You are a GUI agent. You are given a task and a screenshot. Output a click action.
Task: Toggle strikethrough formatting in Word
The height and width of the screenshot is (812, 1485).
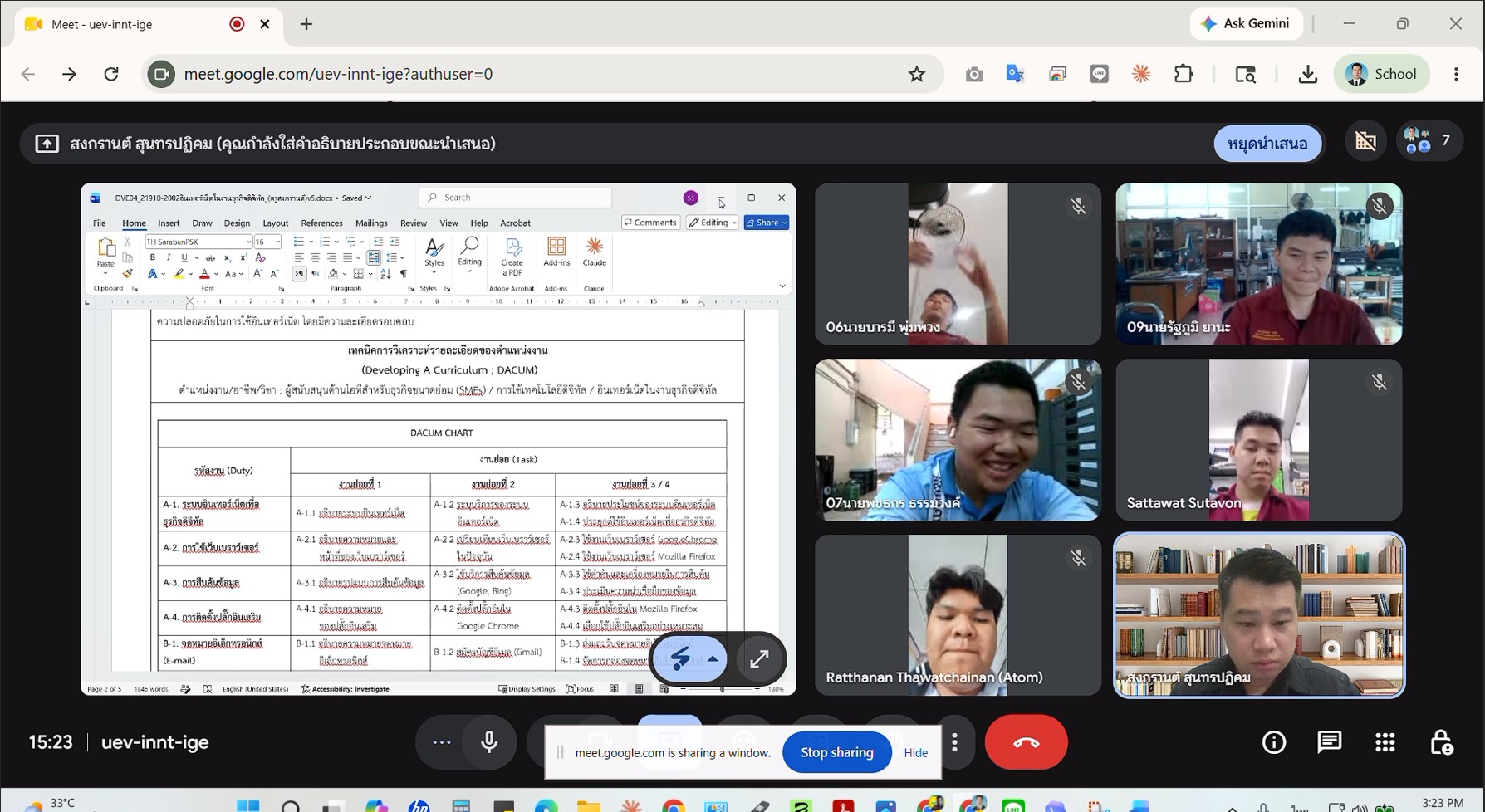click(x=210, y=258)
